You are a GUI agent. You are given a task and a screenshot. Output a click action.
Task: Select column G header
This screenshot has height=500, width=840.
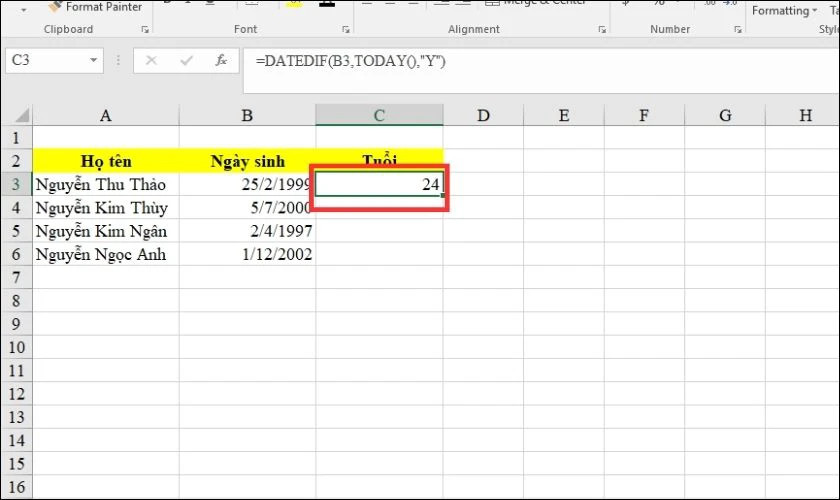tap(725, 115)
